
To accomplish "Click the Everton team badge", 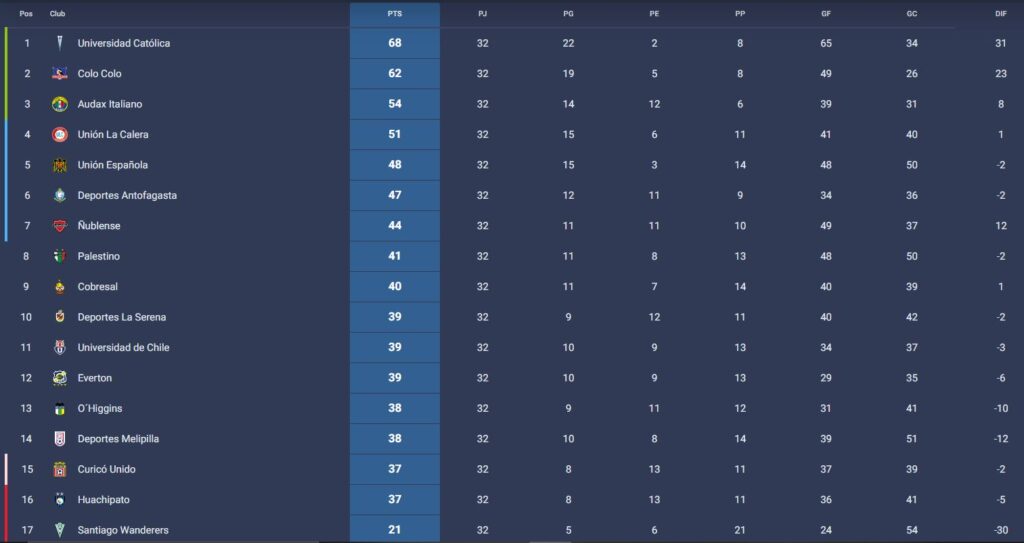I will 59,378.
